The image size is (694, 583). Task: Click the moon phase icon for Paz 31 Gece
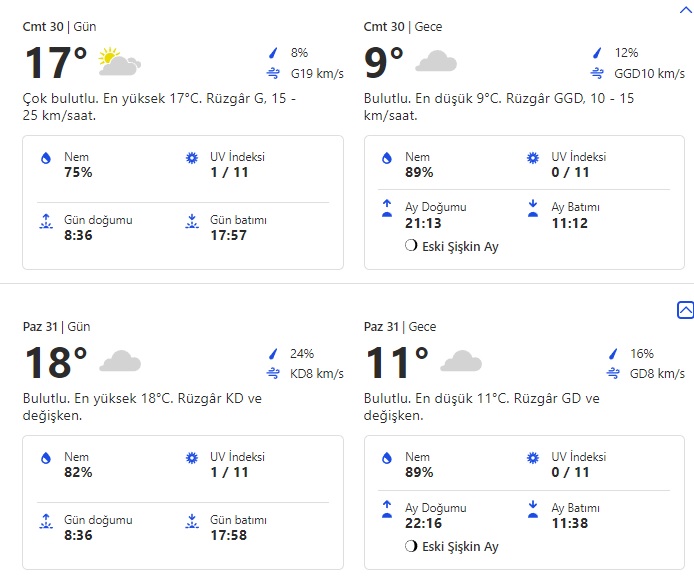[410, 546]
